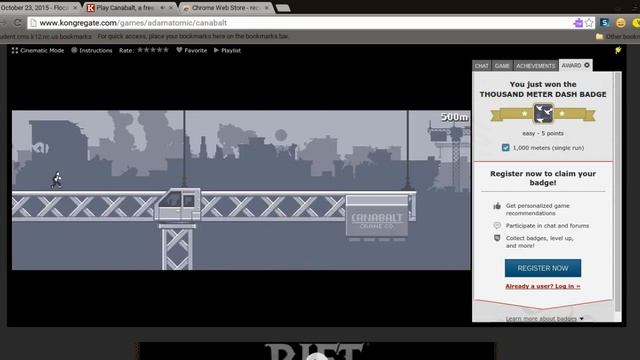Screen dimensions: 640x360
Task: Switch to the GAME tab
Action: pyautogui.click(x=502, y=66)
